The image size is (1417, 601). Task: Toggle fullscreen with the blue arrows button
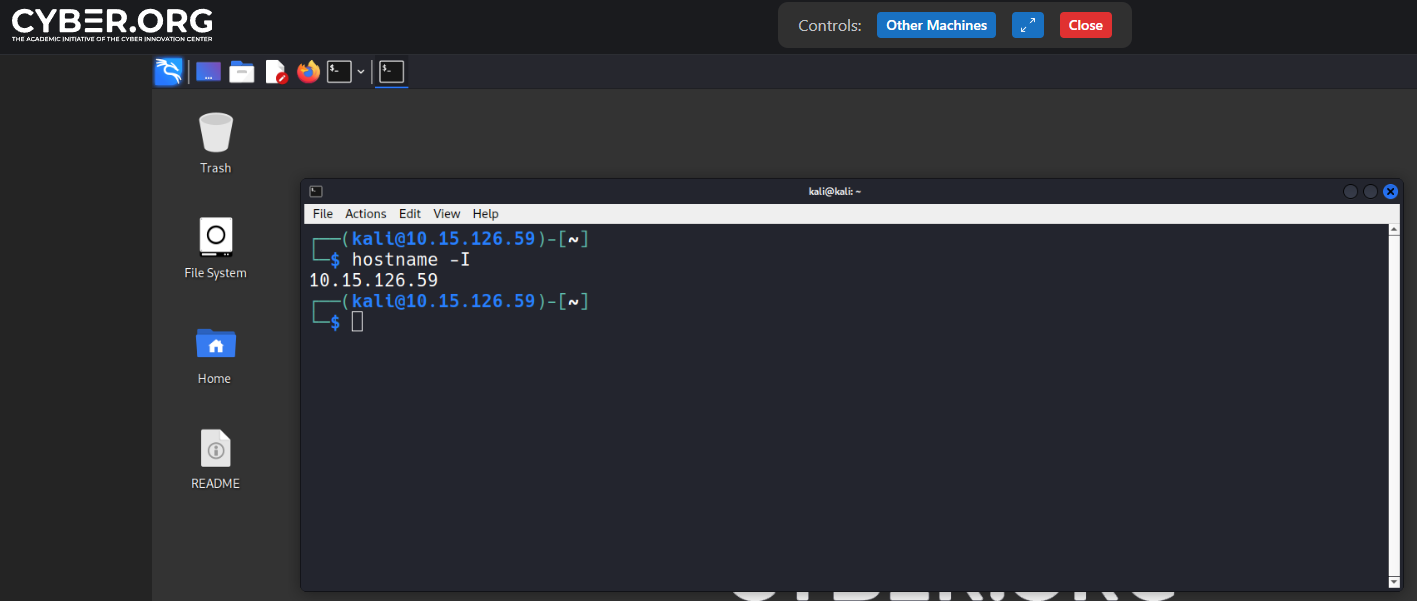tap(1027, 26)
